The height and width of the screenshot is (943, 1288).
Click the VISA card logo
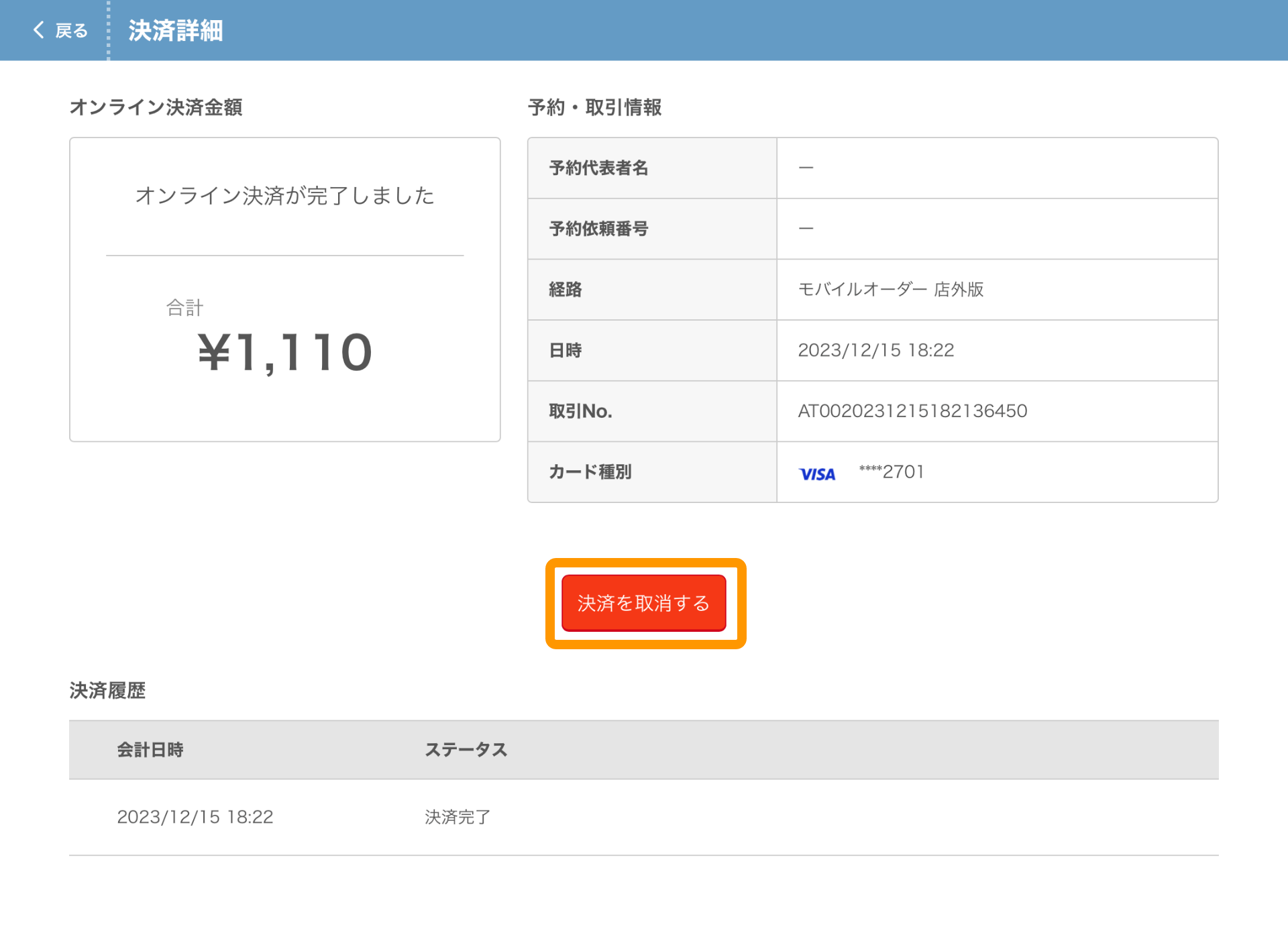coord(816,474)
